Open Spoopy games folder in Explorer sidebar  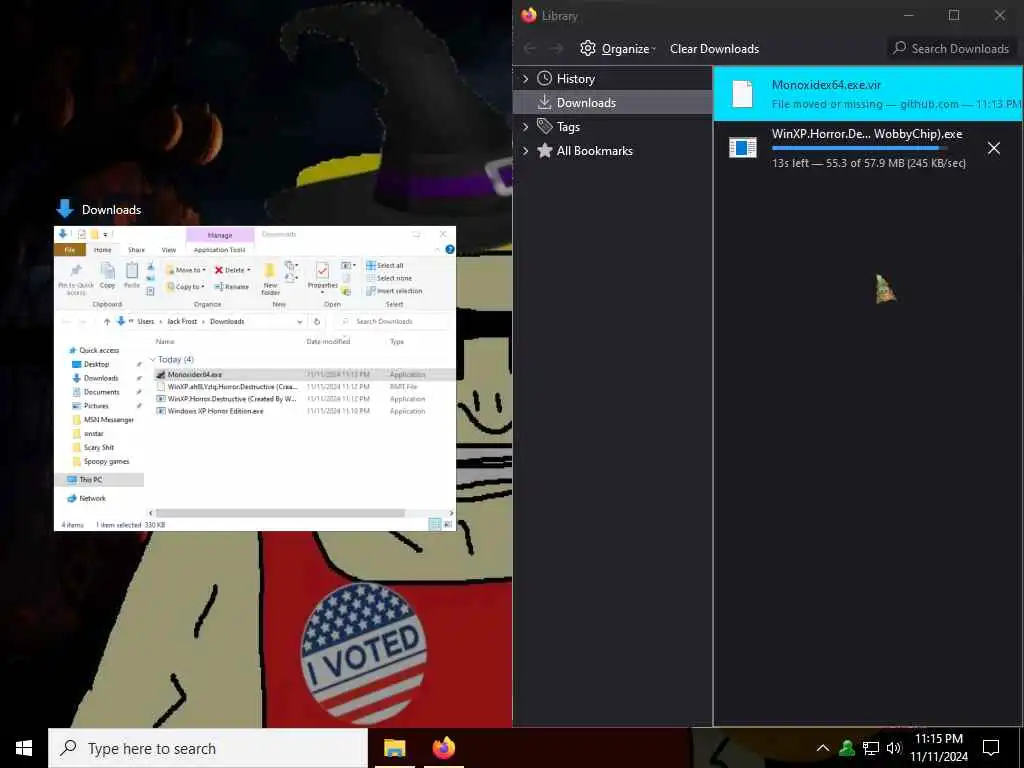106,461
